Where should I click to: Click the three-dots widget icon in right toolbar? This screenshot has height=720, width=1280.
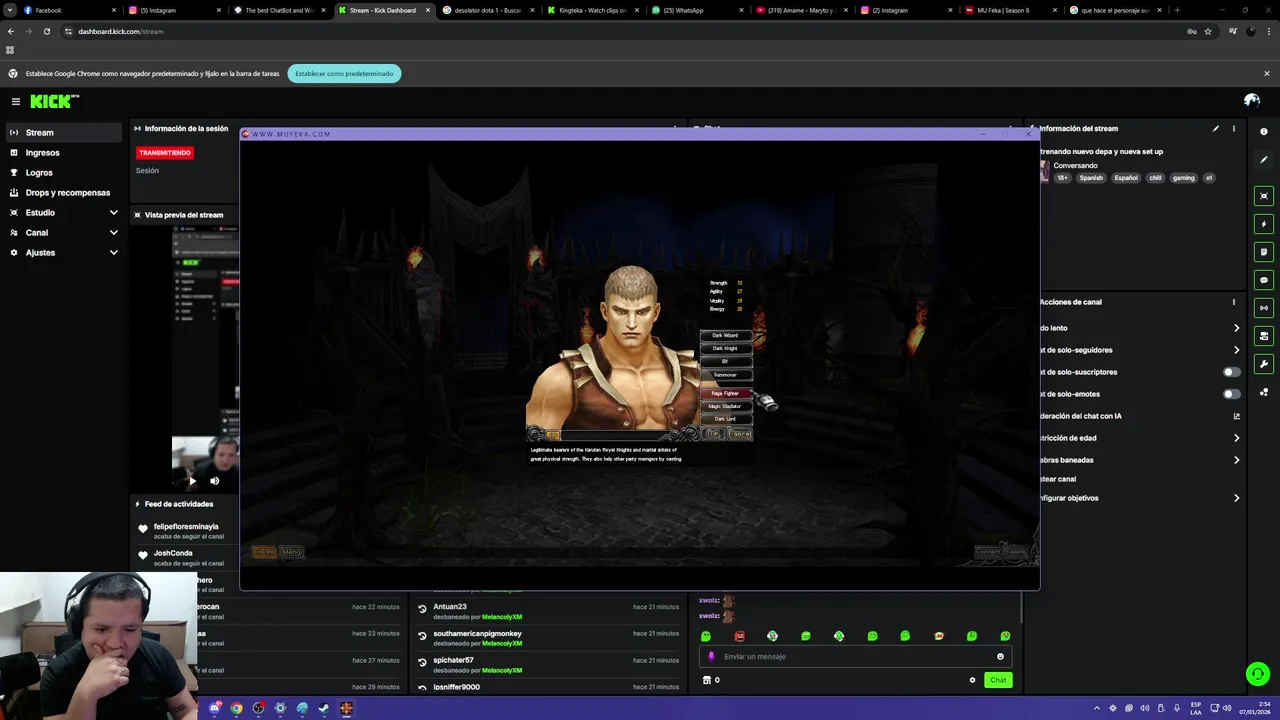click(x=1264, y=392)
